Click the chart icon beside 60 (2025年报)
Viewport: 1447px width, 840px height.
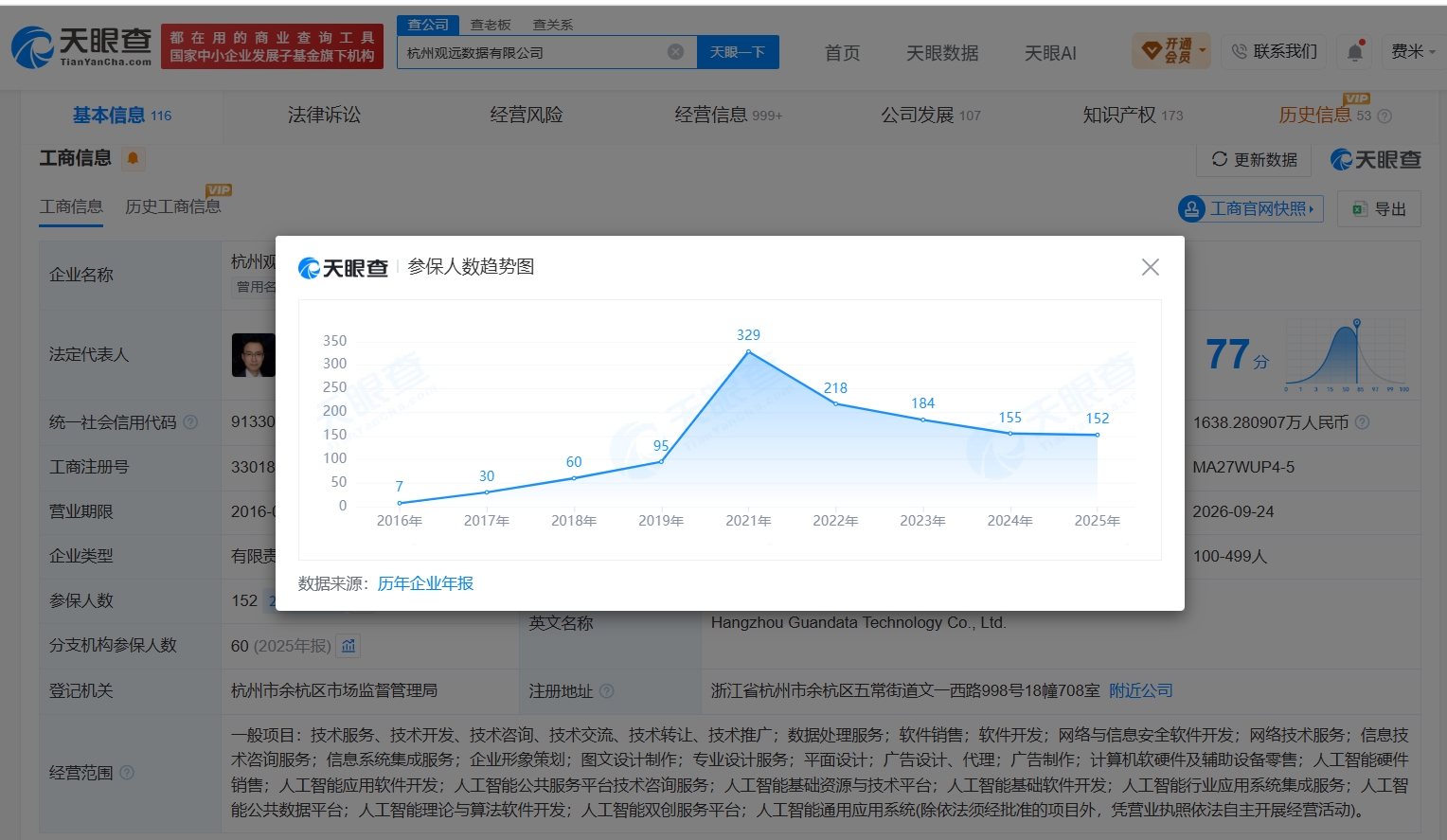point(348,646)
